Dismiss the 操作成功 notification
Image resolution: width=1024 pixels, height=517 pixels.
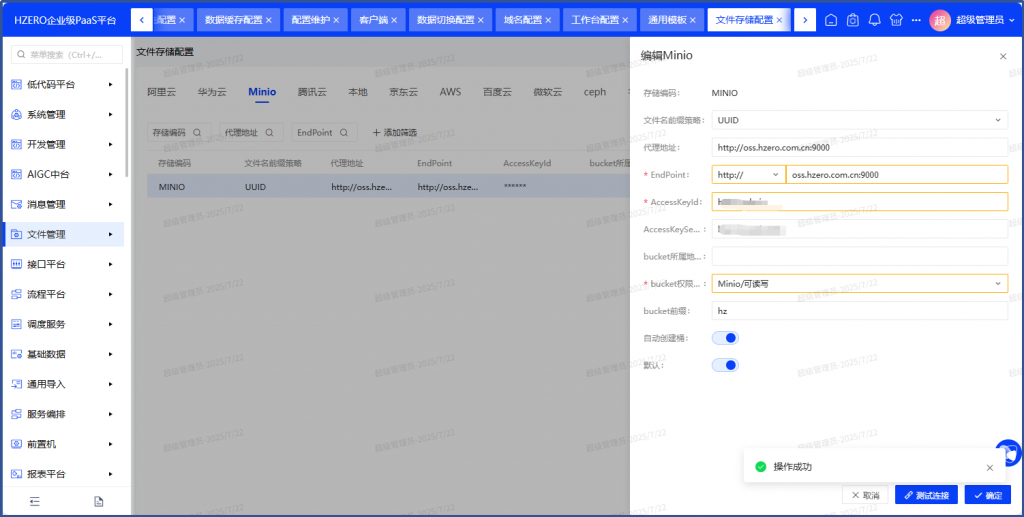click(990, 467)
